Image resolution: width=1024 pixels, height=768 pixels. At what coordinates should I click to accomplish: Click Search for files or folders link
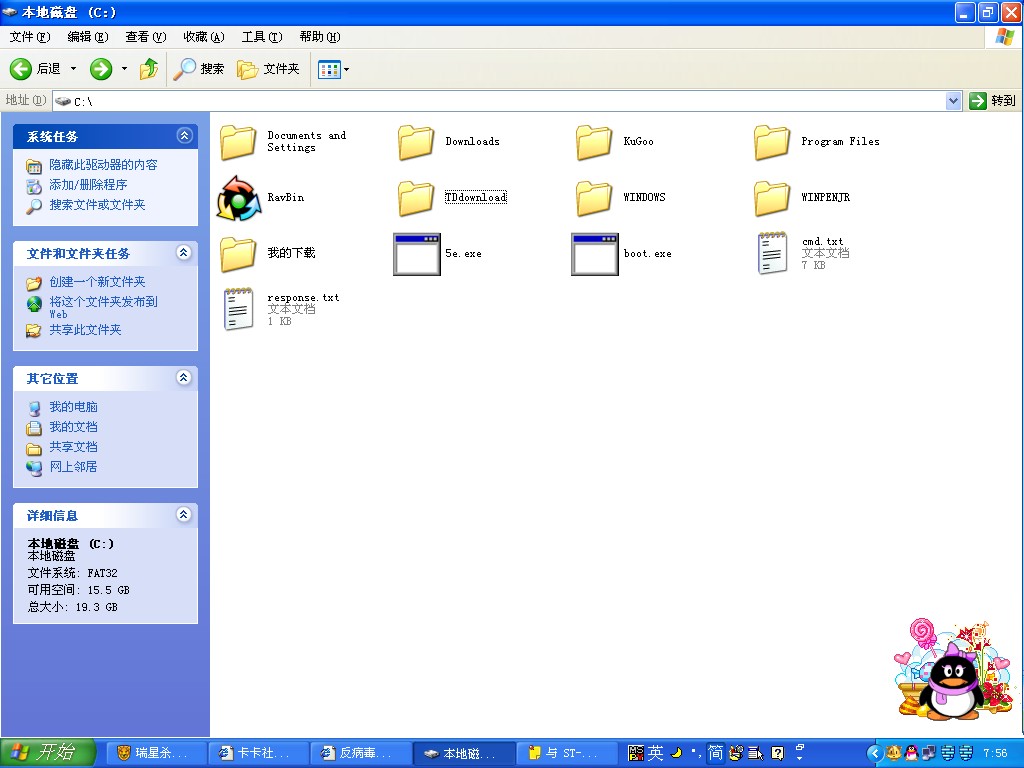click(97, 205)
